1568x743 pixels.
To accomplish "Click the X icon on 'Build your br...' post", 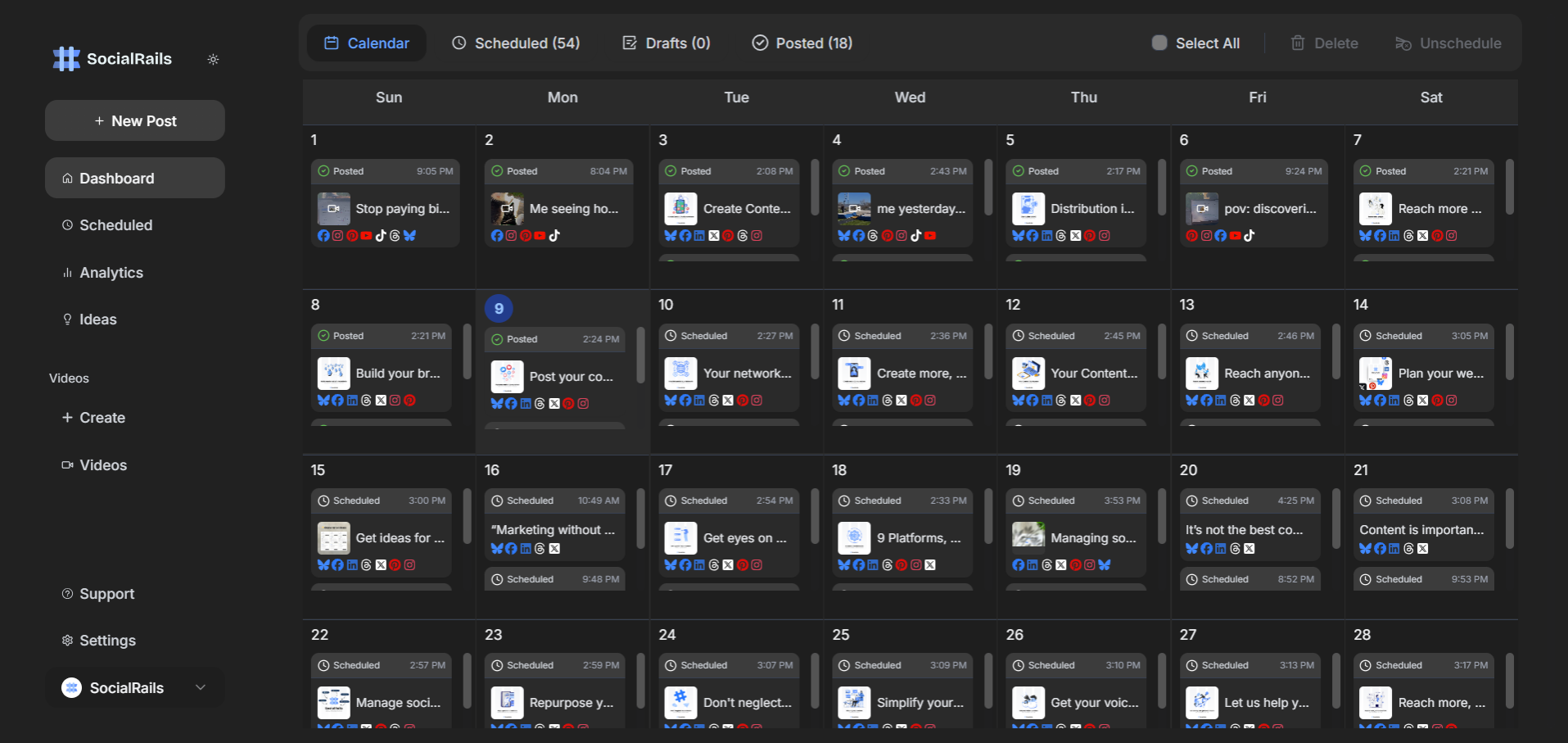I will (381, 401).
